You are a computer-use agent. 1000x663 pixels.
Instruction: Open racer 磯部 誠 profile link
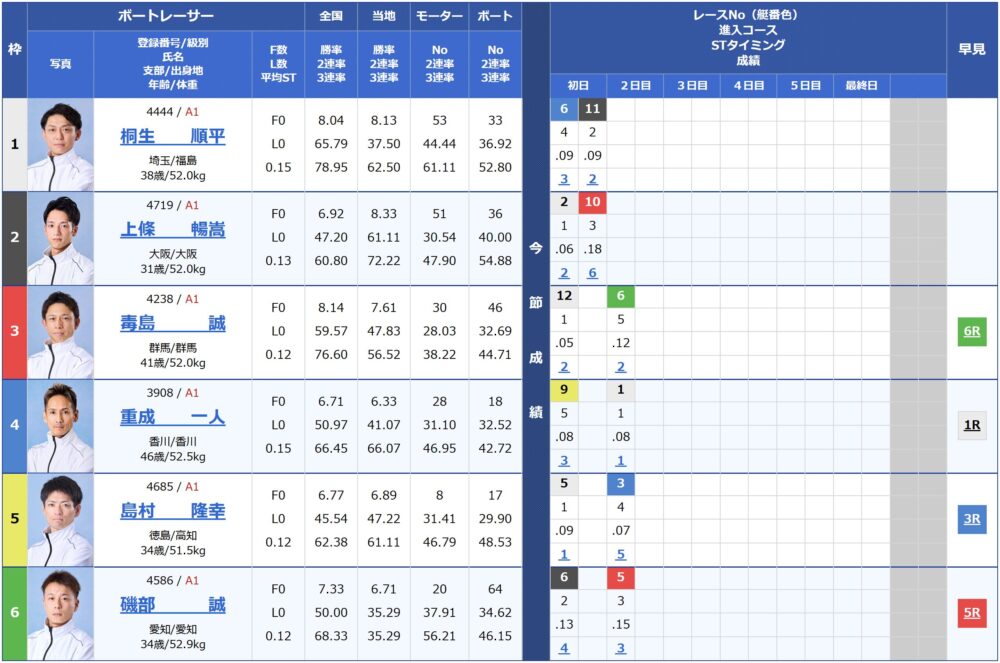point(173,604)
